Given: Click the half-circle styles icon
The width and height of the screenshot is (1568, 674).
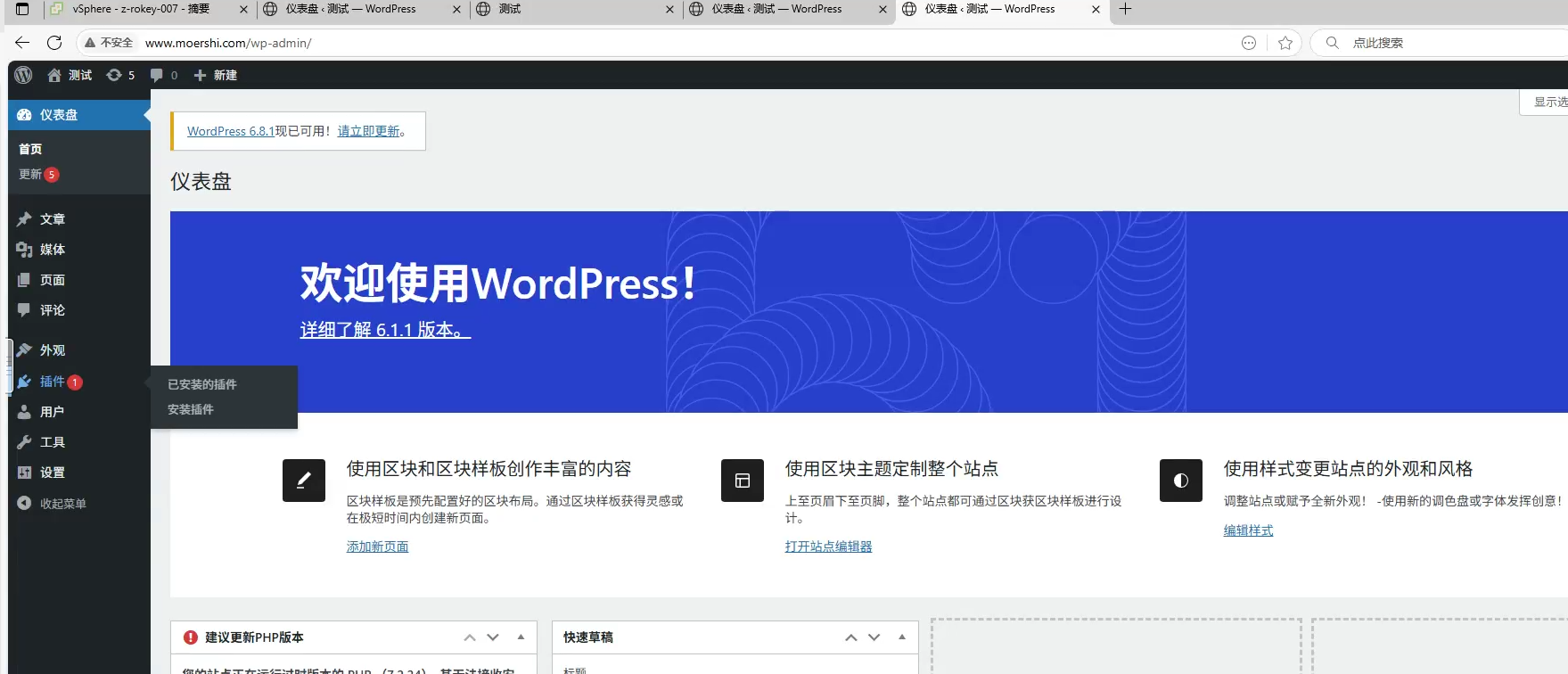Looking at the screenshot, I should click(1181, 481).
